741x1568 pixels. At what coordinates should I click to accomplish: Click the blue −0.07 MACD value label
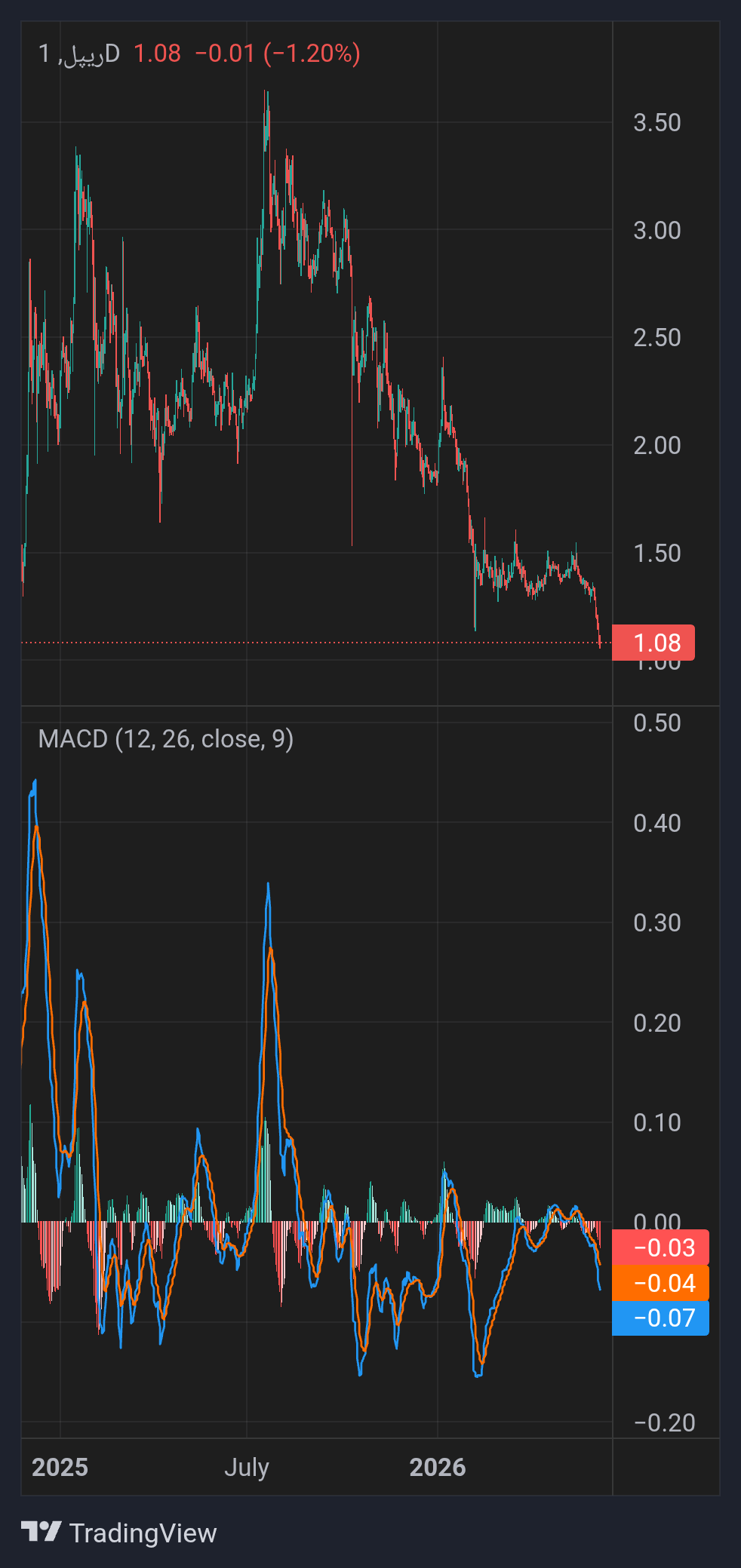point(660,1318)
